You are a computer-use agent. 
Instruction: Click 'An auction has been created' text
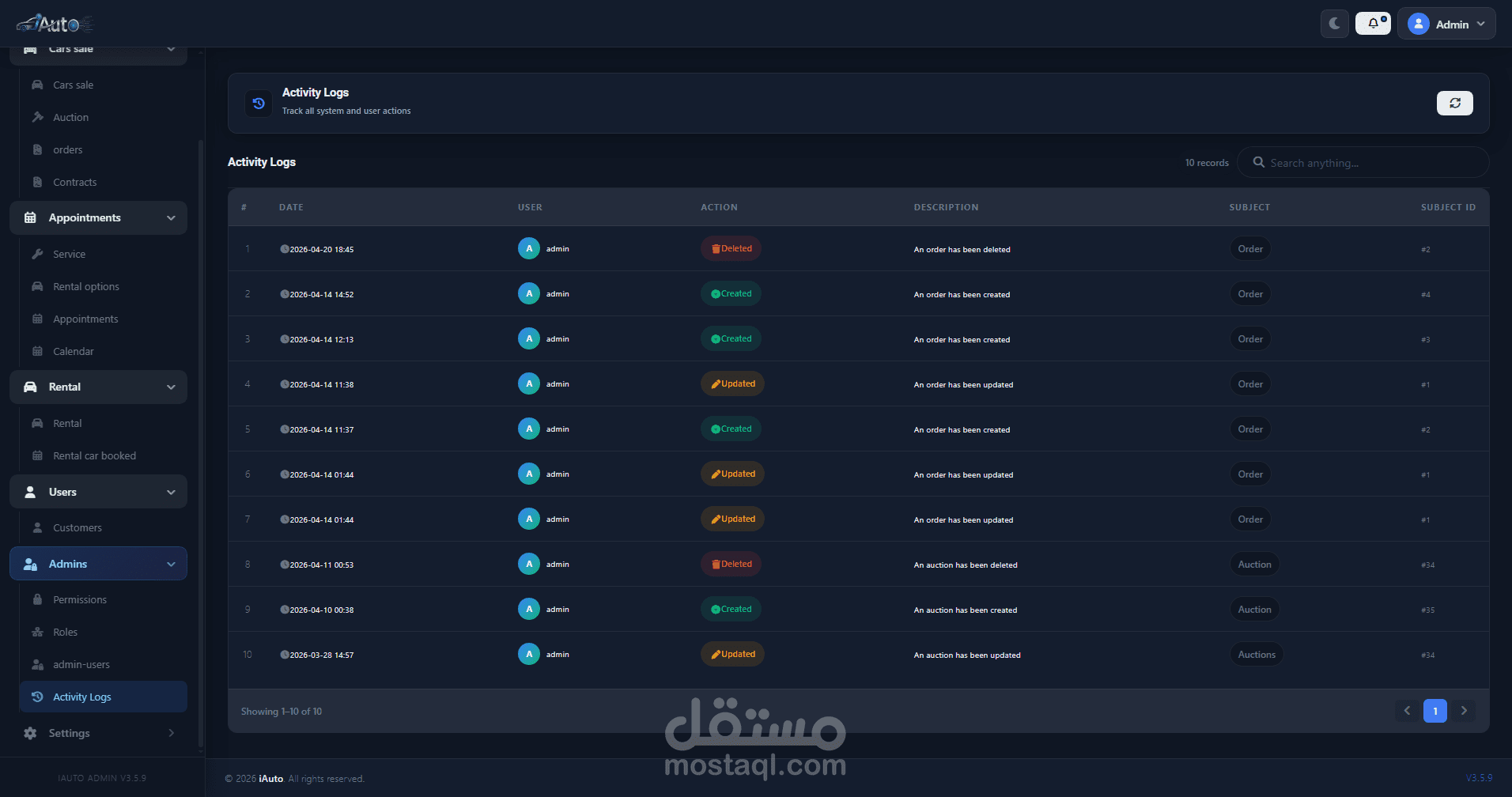966,610
